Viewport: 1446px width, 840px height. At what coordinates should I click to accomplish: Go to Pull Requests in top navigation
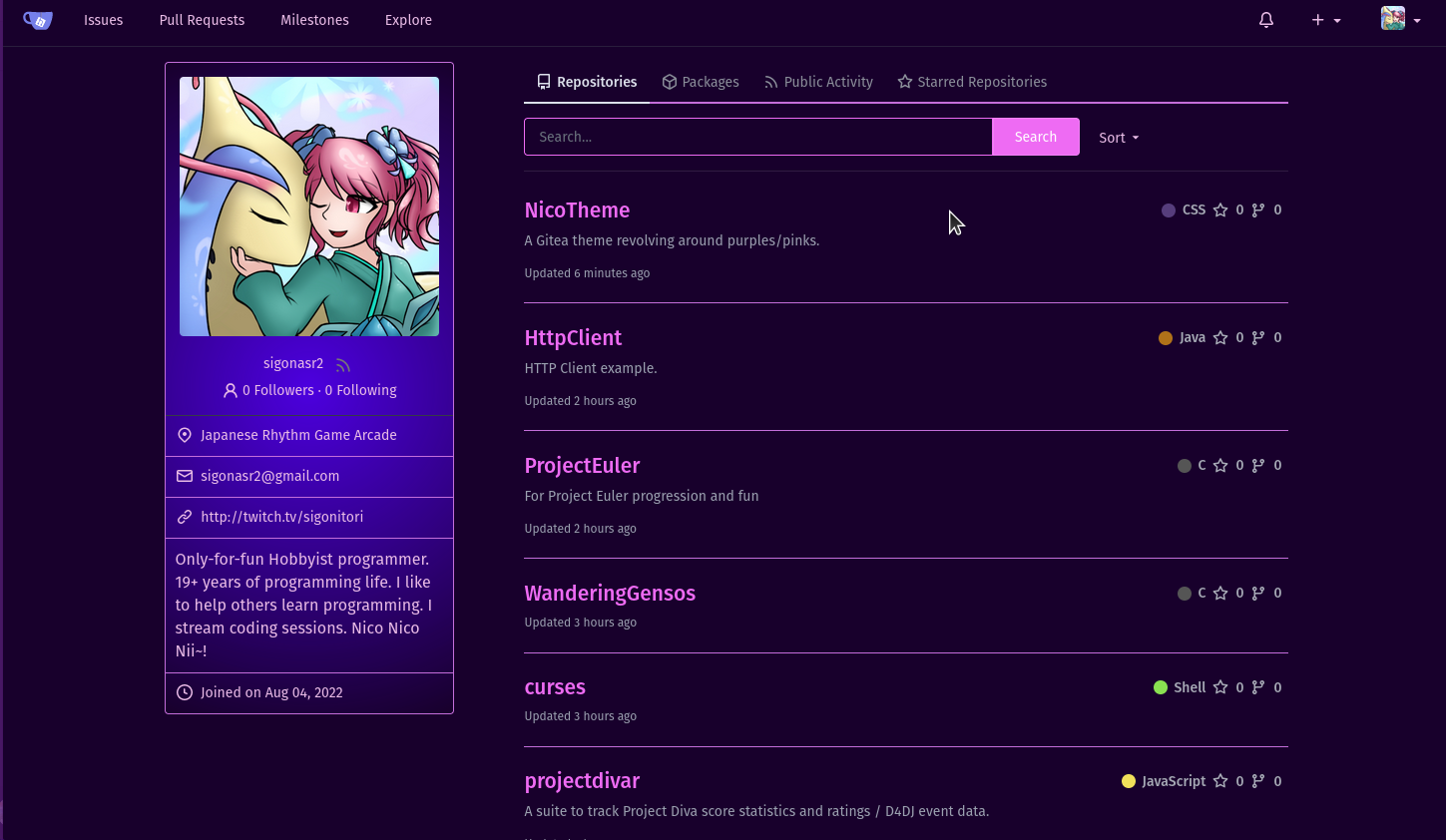tap(202, 20)
